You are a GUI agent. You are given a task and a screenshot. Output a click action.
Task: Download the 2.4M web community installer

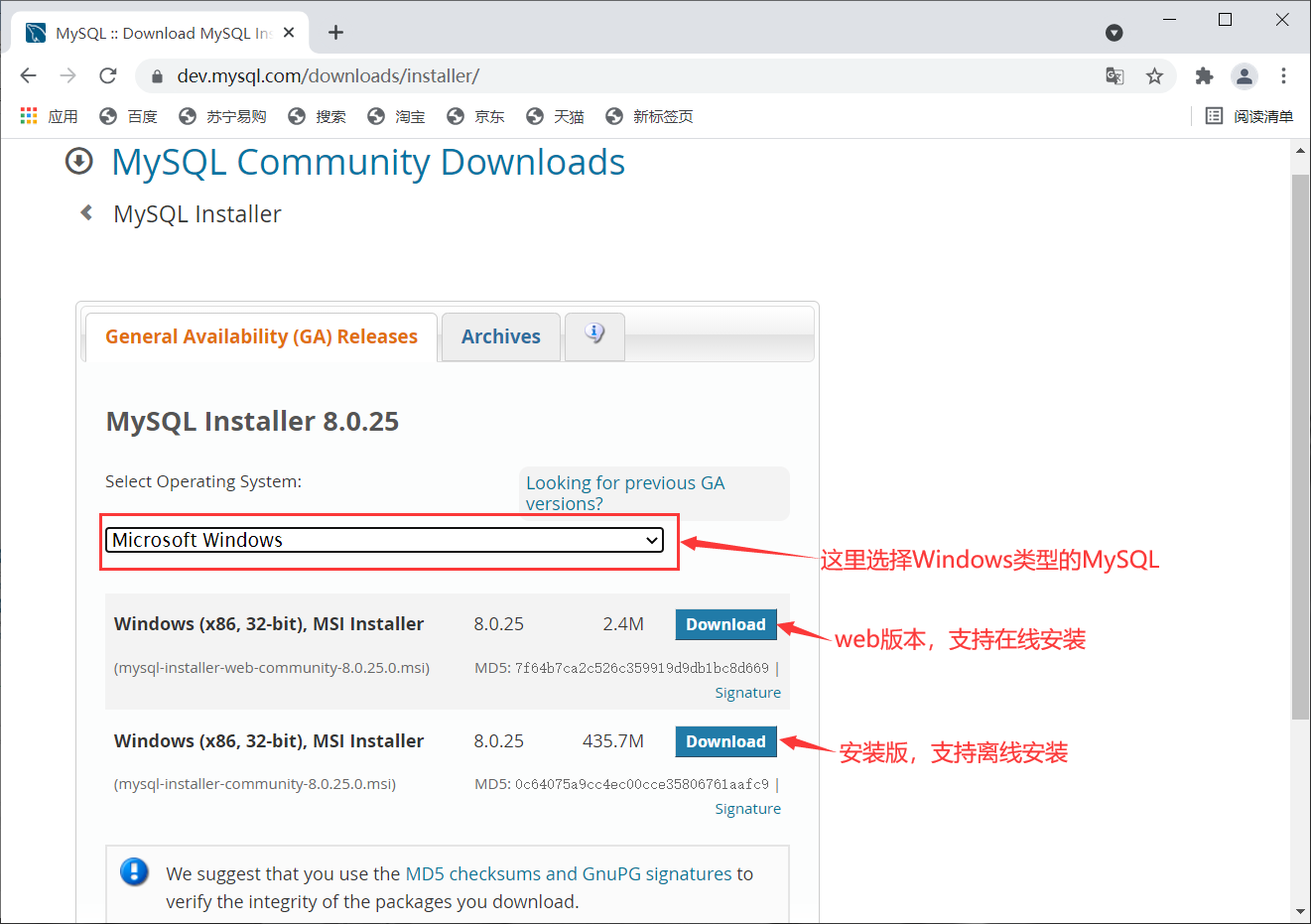[x=725, y=624]
